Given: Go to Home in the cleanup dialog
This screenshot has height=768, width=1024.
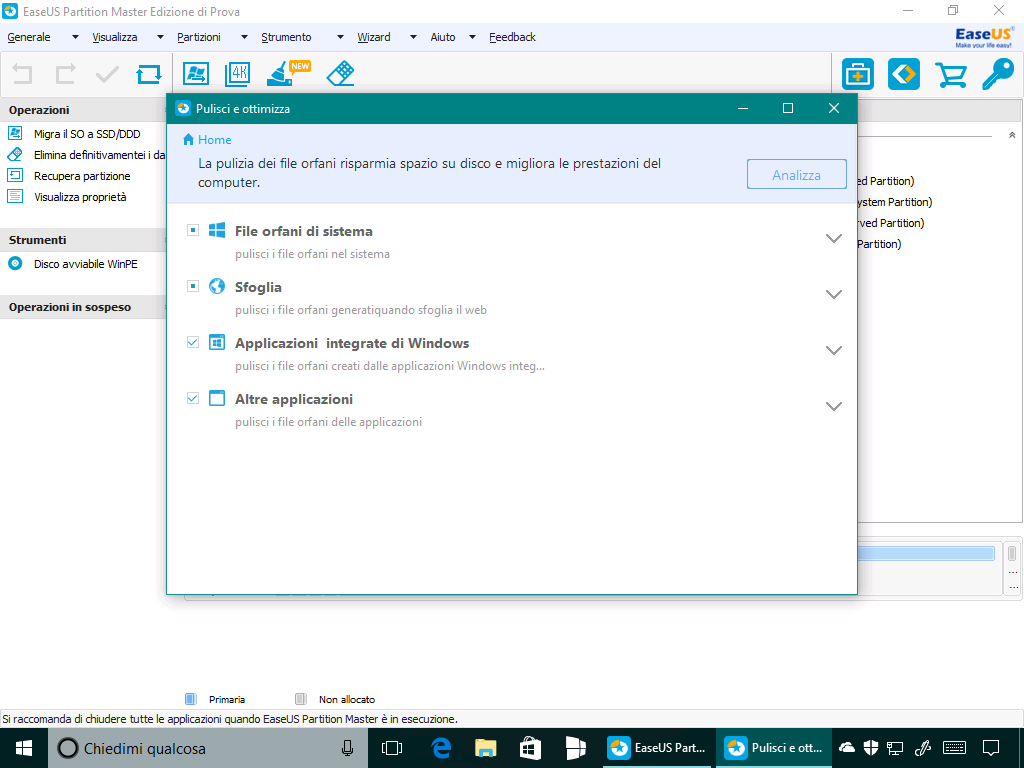Looking at the screenshot, I should (207, 140).
